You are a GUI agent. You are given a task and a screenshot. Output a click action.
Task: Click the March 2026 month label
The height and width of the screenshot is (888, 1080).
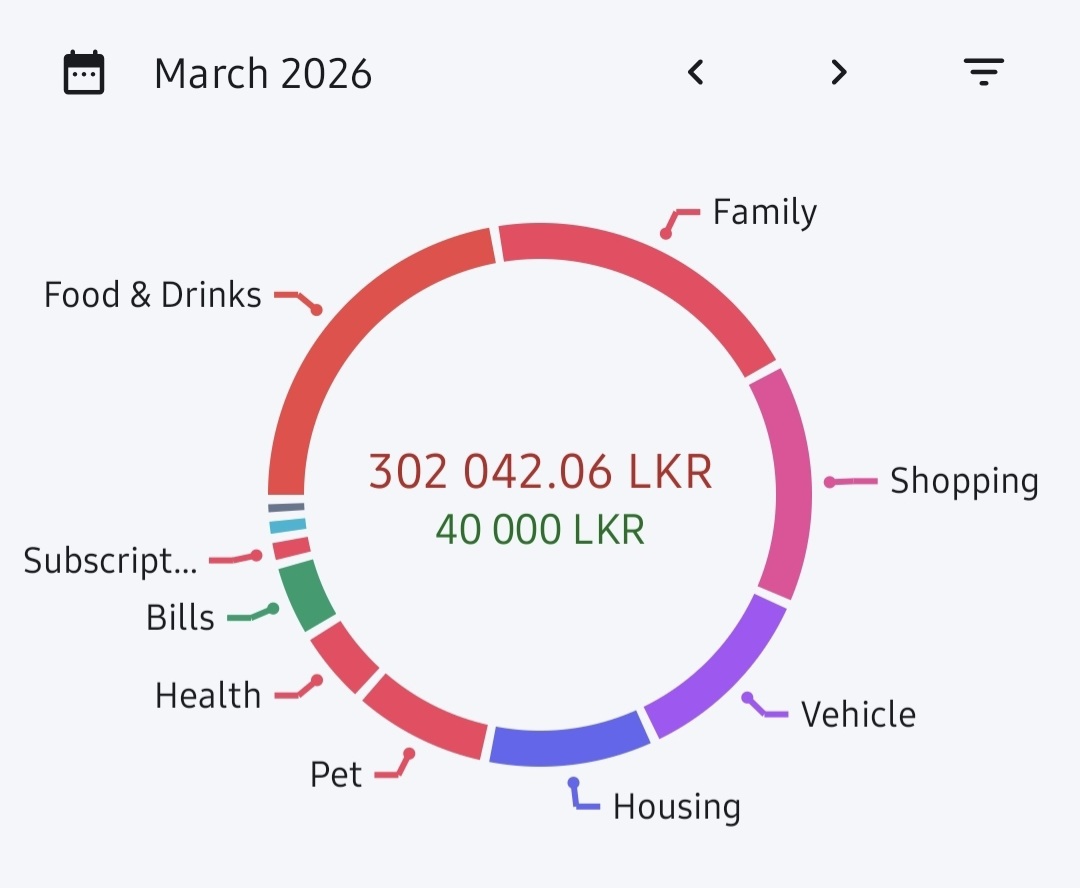pyautogui.click(x=262, y=74)
